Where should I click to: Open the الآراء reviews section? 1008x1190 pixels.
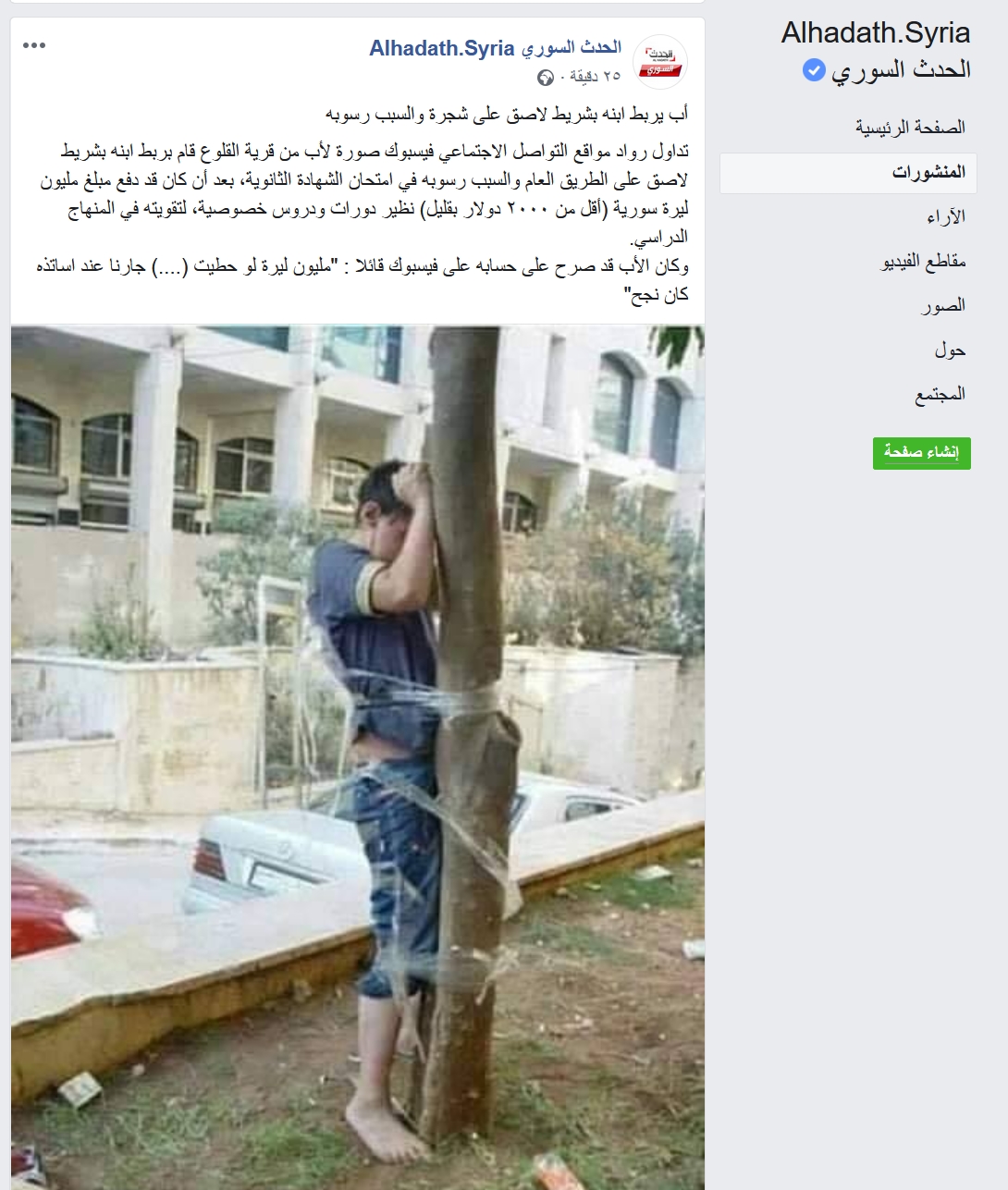(946, 216)
